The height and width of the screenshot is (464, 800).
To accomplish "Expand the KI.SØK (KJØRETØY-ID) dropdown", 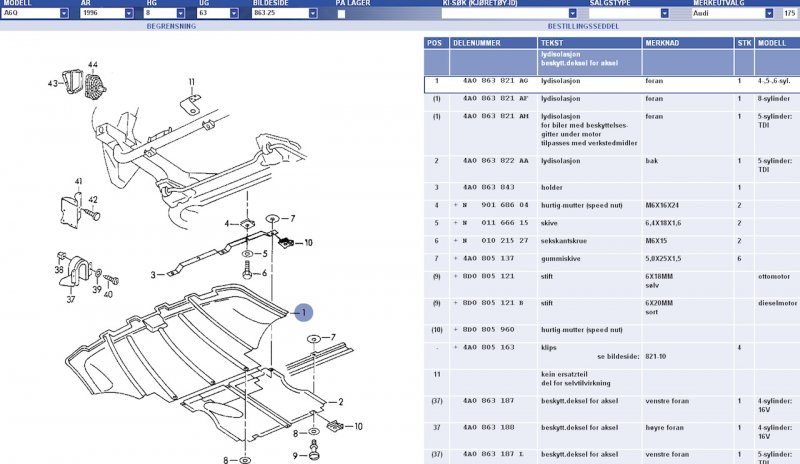I will [572, 14].
